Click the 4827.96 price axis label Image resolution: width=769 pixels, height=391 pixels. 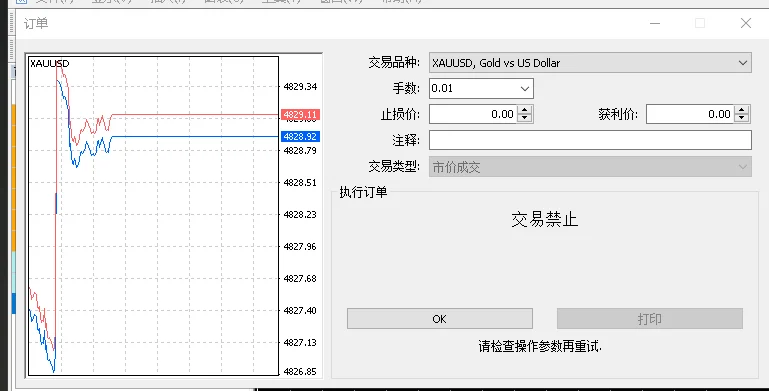pyautogui.click(x=300, y=246)
